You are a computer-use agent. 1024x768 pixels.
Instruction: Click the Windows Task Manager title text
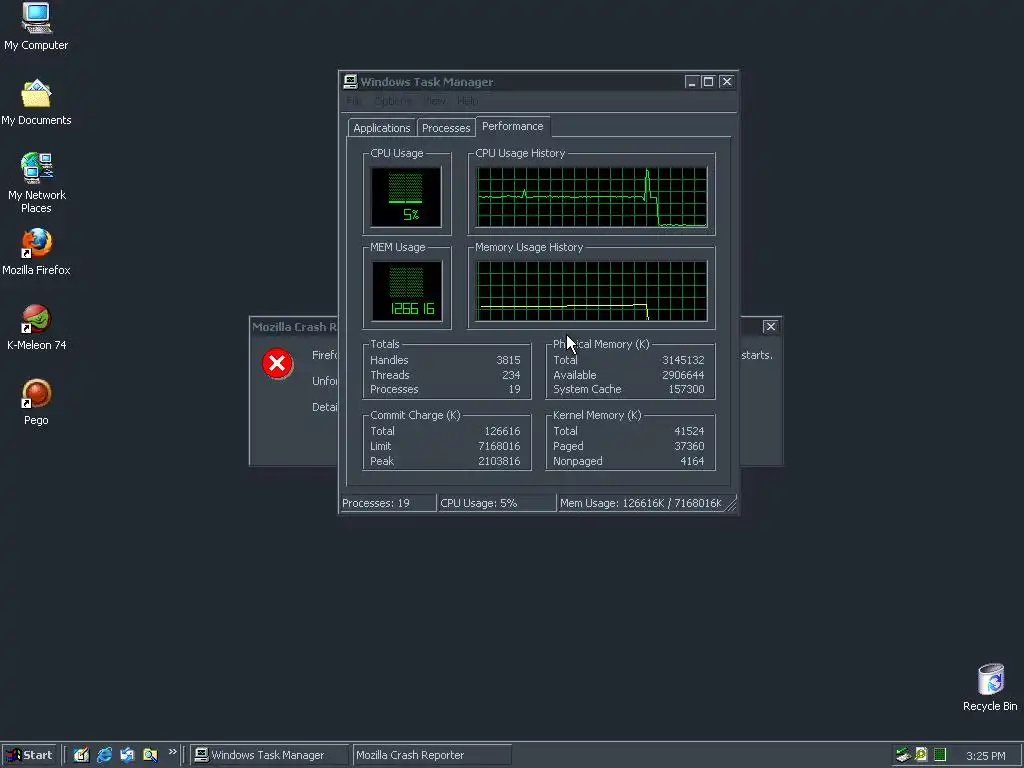point(426,82)
